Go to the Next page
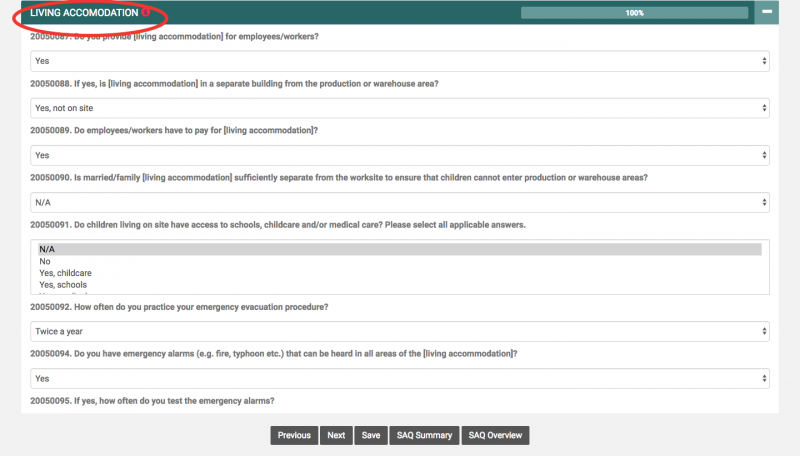This screenshot has height=456, width=800. click(x=336, y=435)
